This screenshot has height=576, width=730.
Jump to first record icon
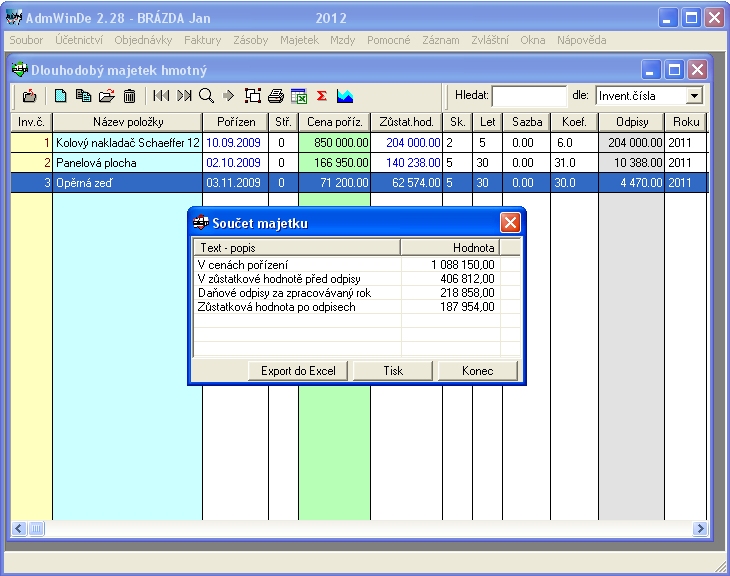coord(161,96)
